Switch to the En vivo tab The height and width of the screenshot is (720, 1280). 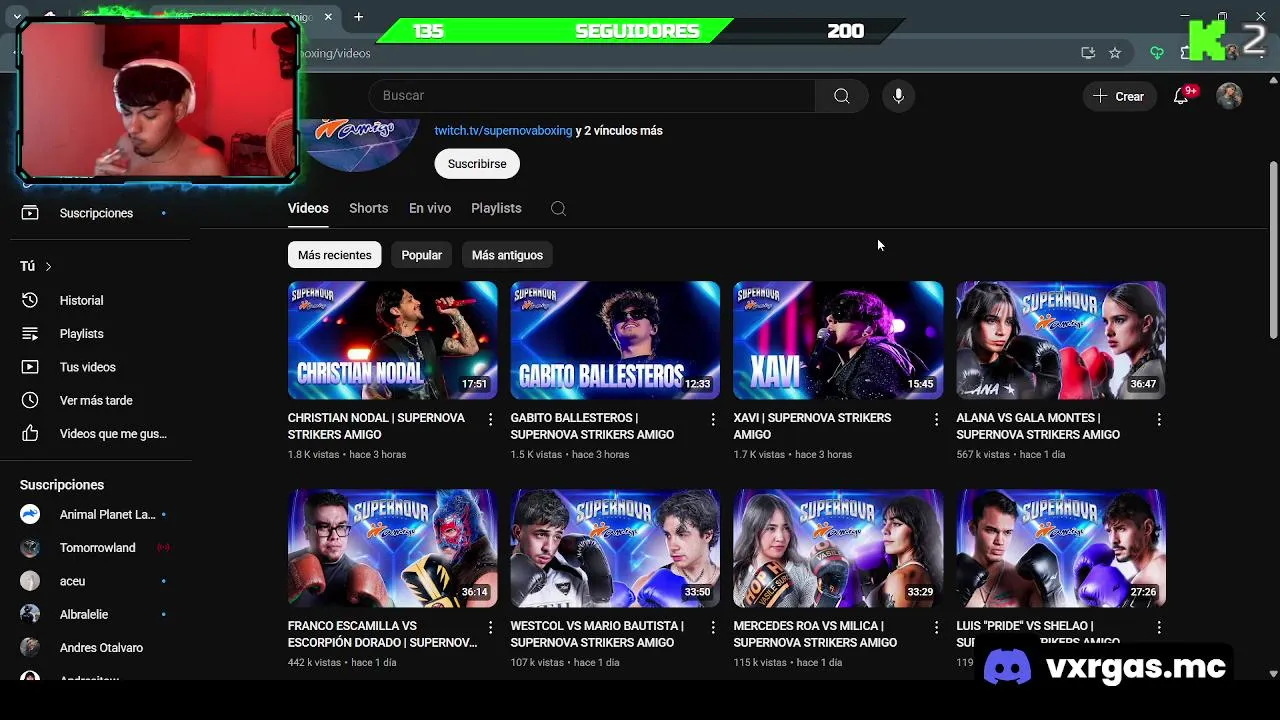pos(430,208)
